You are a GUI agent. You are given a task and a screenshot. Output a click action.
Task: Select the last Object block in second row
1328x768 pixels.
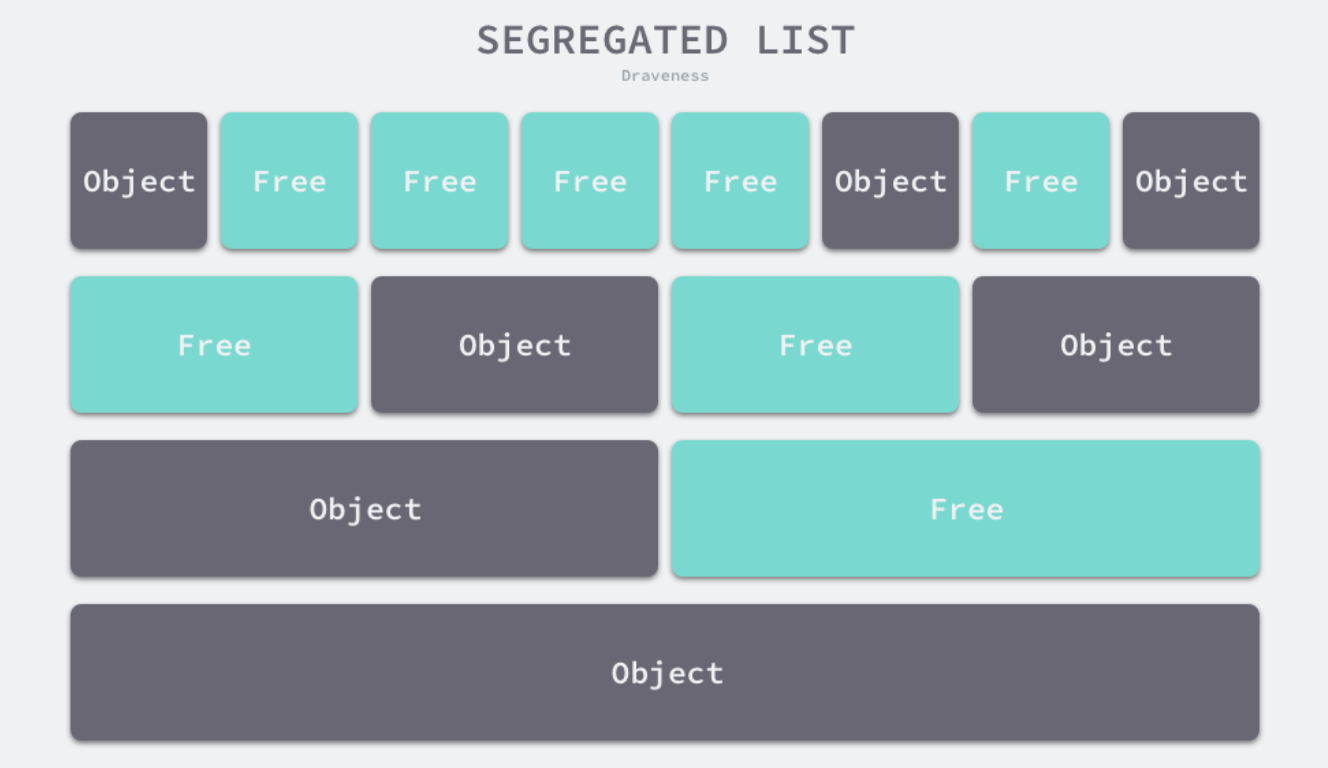(1116, 345)
